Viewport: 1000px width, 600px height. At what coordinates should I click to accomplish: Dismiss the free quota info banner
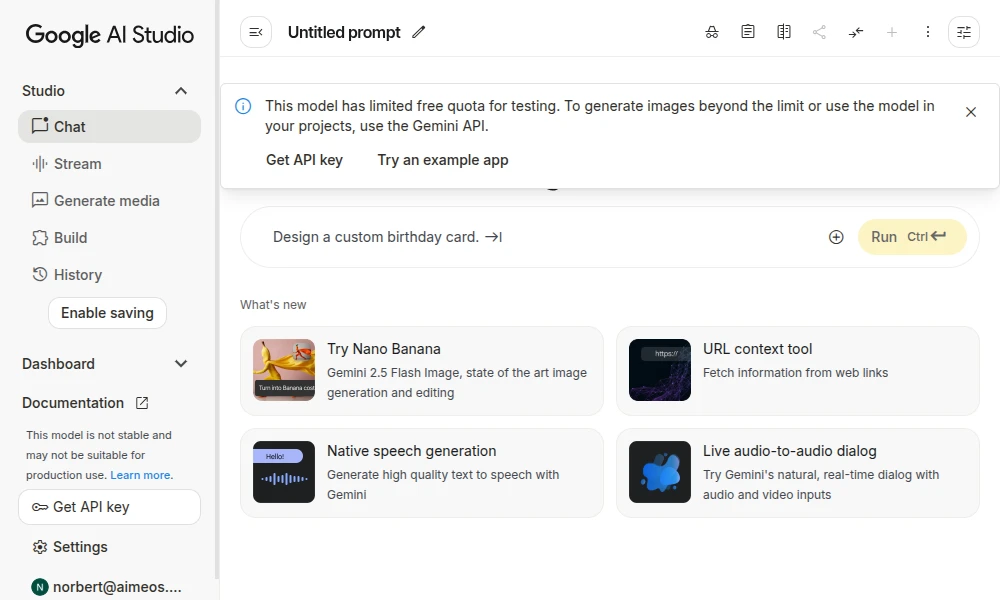tap(971, 112)
